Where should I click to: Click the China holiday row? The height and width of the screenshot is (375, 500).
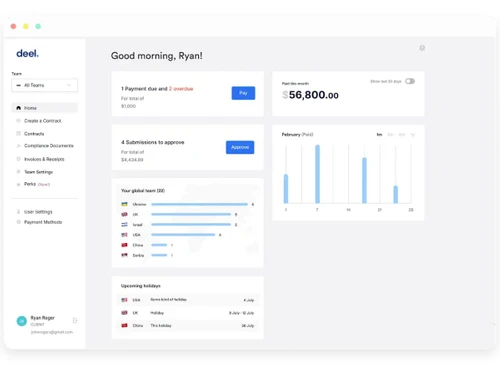point(188,326)
